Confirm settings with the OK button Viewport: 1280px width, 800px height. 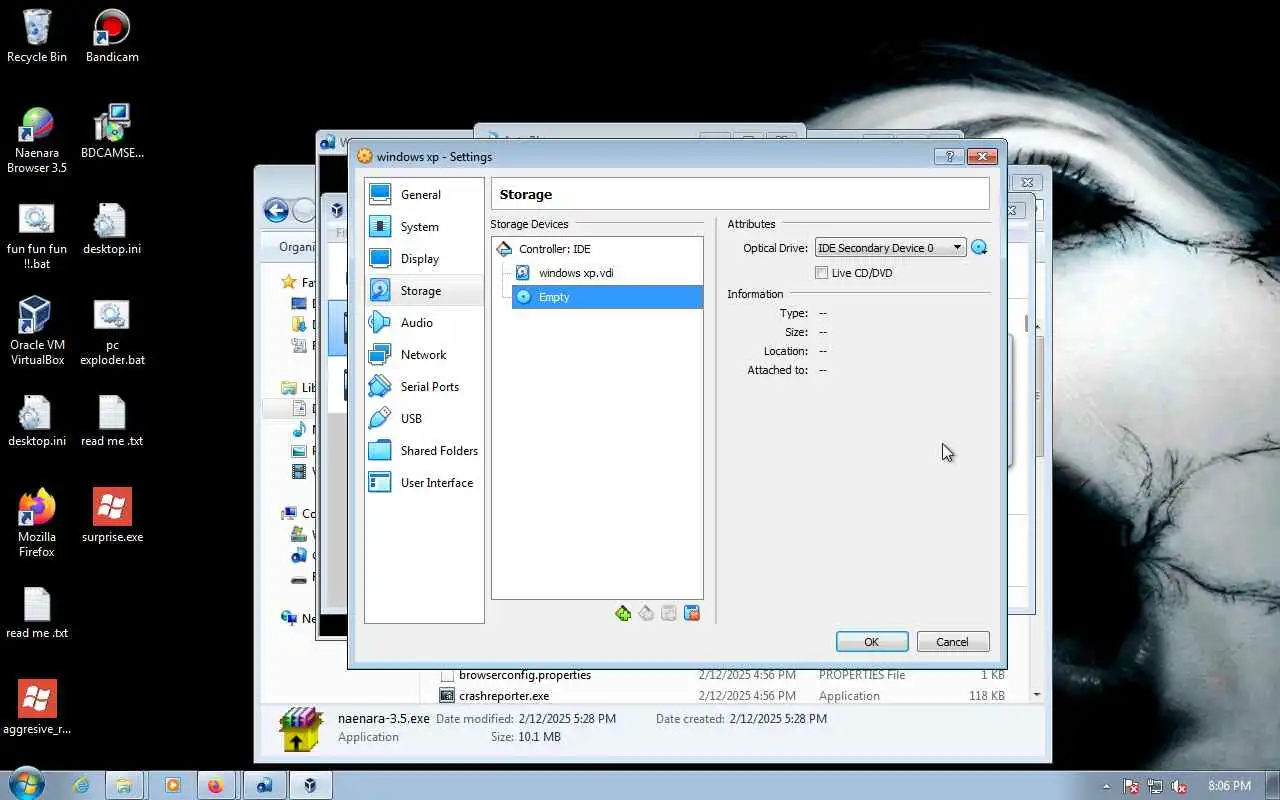click(872, 642)
